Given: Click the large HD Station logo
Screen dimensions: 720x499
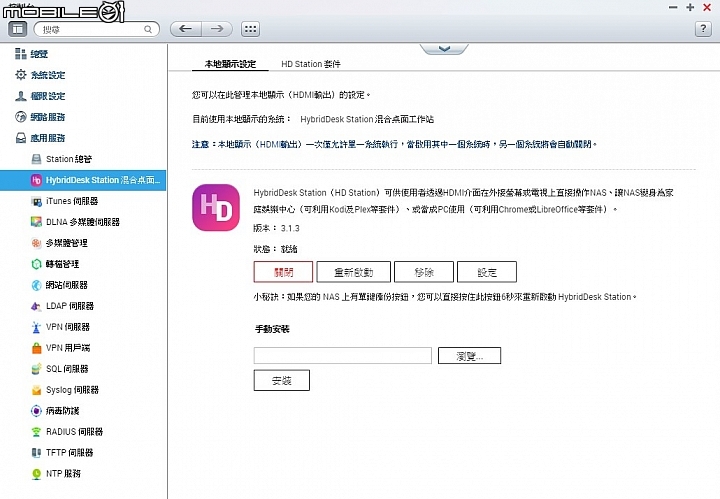Looking at the screenshot, I should click(x=216, y=208).
